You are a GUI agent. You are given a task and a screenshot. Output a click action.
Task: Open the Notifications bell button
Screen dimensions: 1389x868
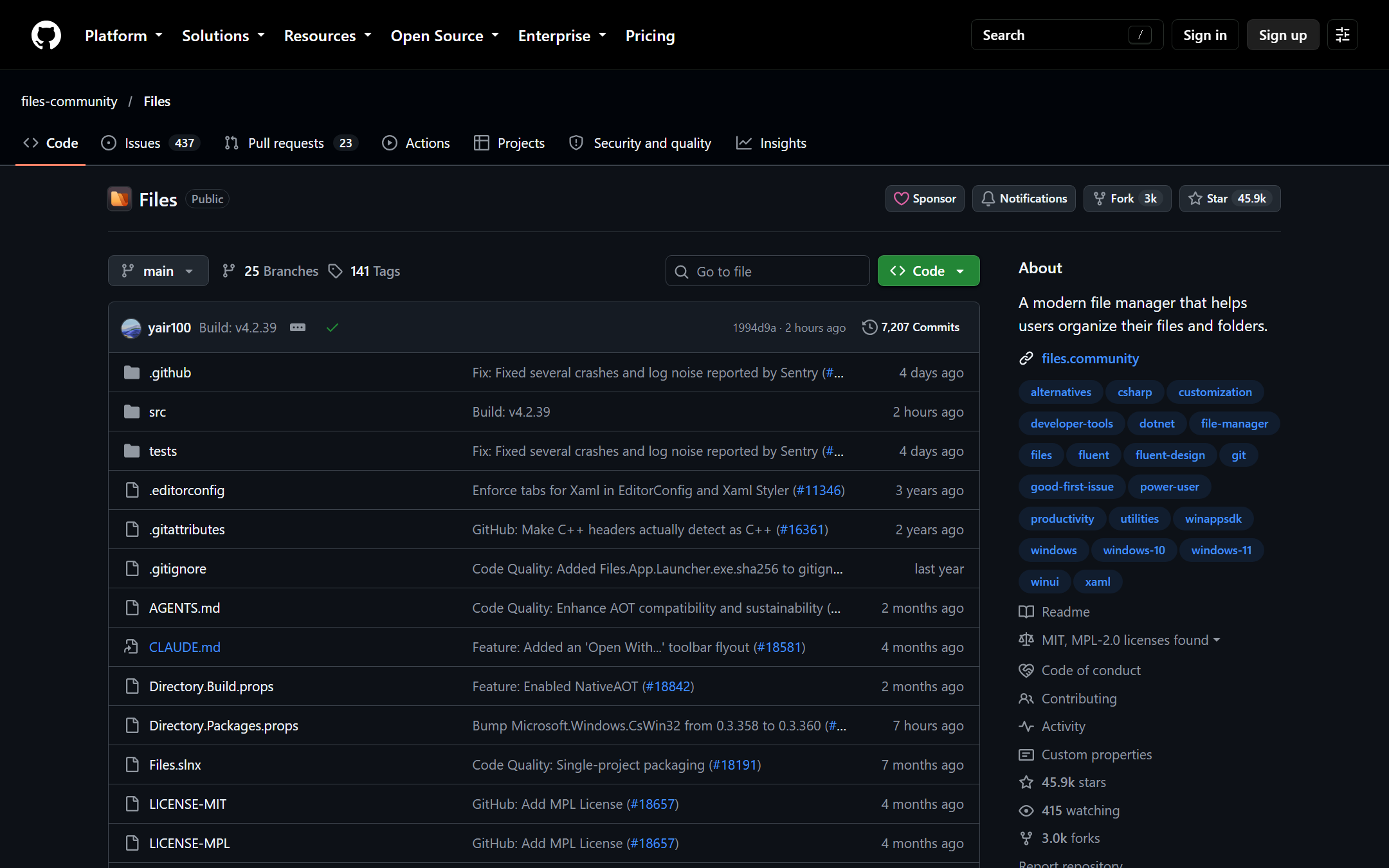pyautogui.click(x=1024, y=199)
